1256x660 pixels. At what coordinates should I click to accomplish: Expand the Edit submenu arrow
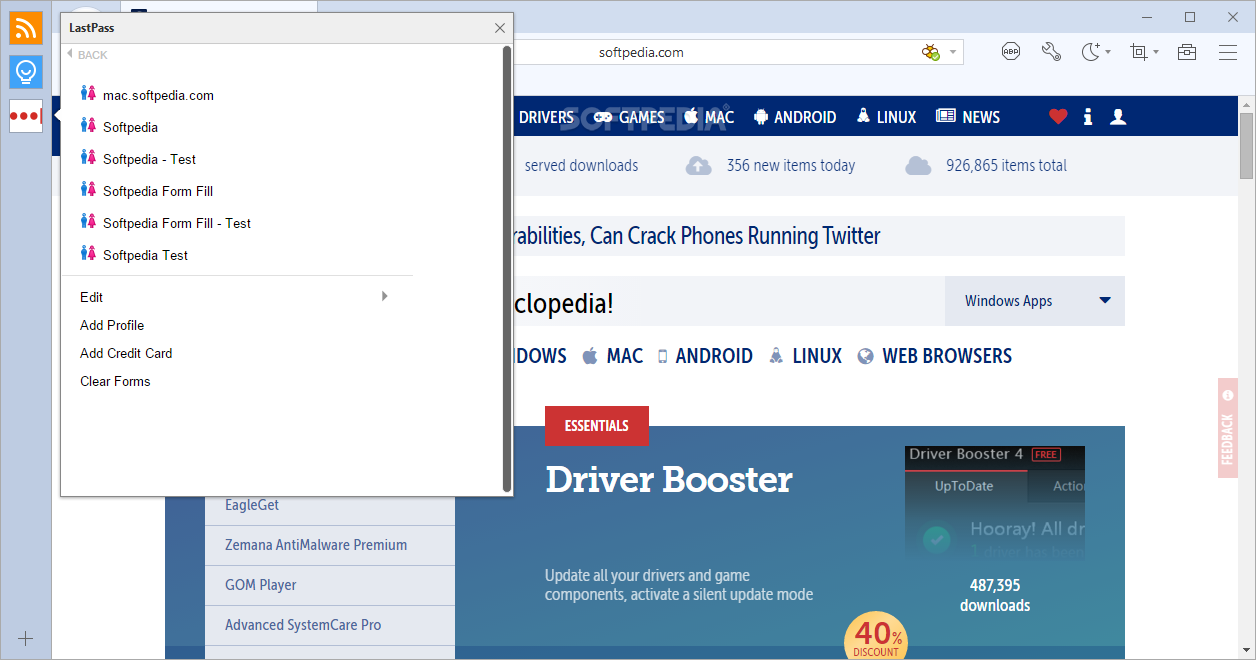point(384,296)
